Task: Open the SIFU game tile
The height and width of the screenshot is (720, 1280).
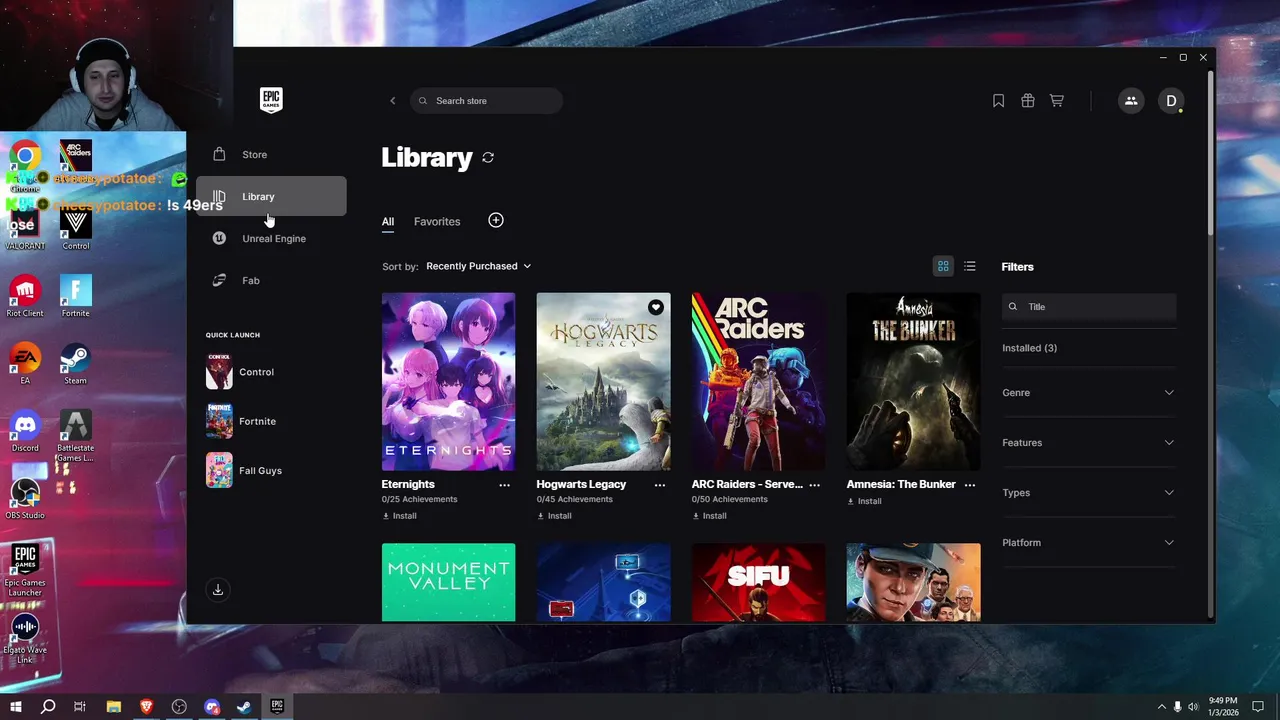Action: (x=758, y=583)
